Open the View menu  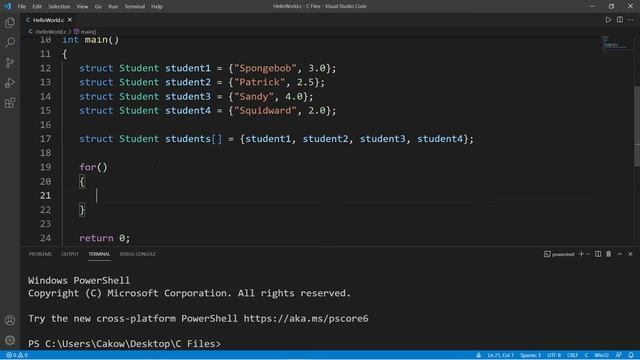(82, 6)
